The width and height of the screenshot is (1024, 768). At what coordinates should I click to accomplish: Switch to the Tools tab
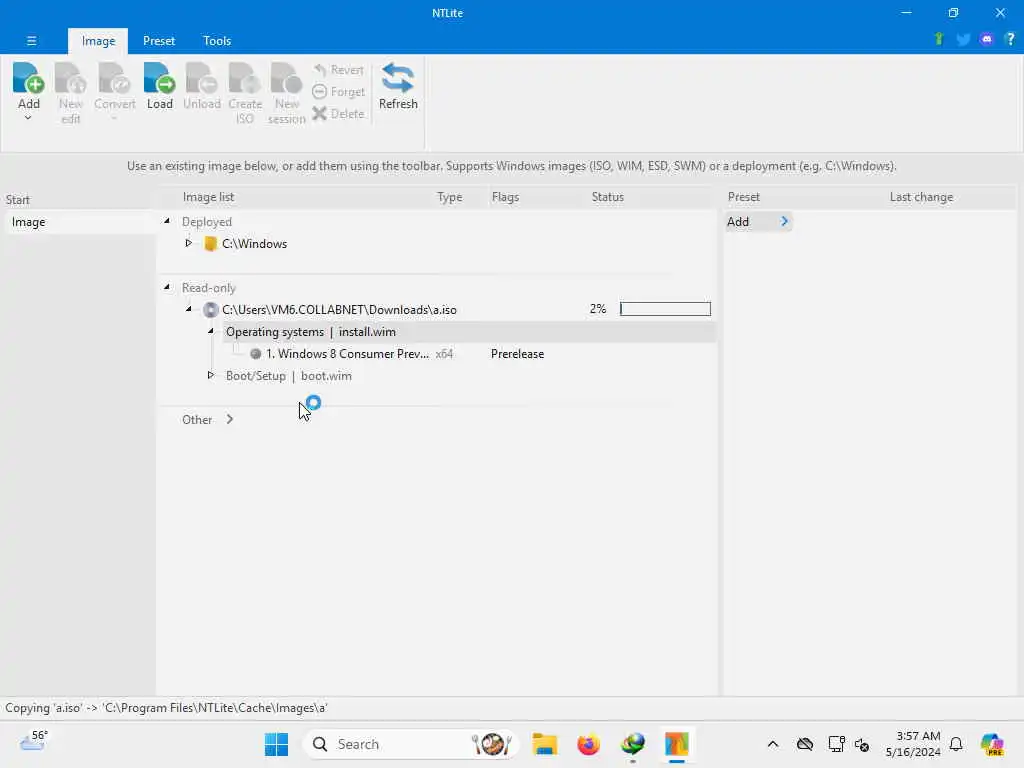coord(217,40)
